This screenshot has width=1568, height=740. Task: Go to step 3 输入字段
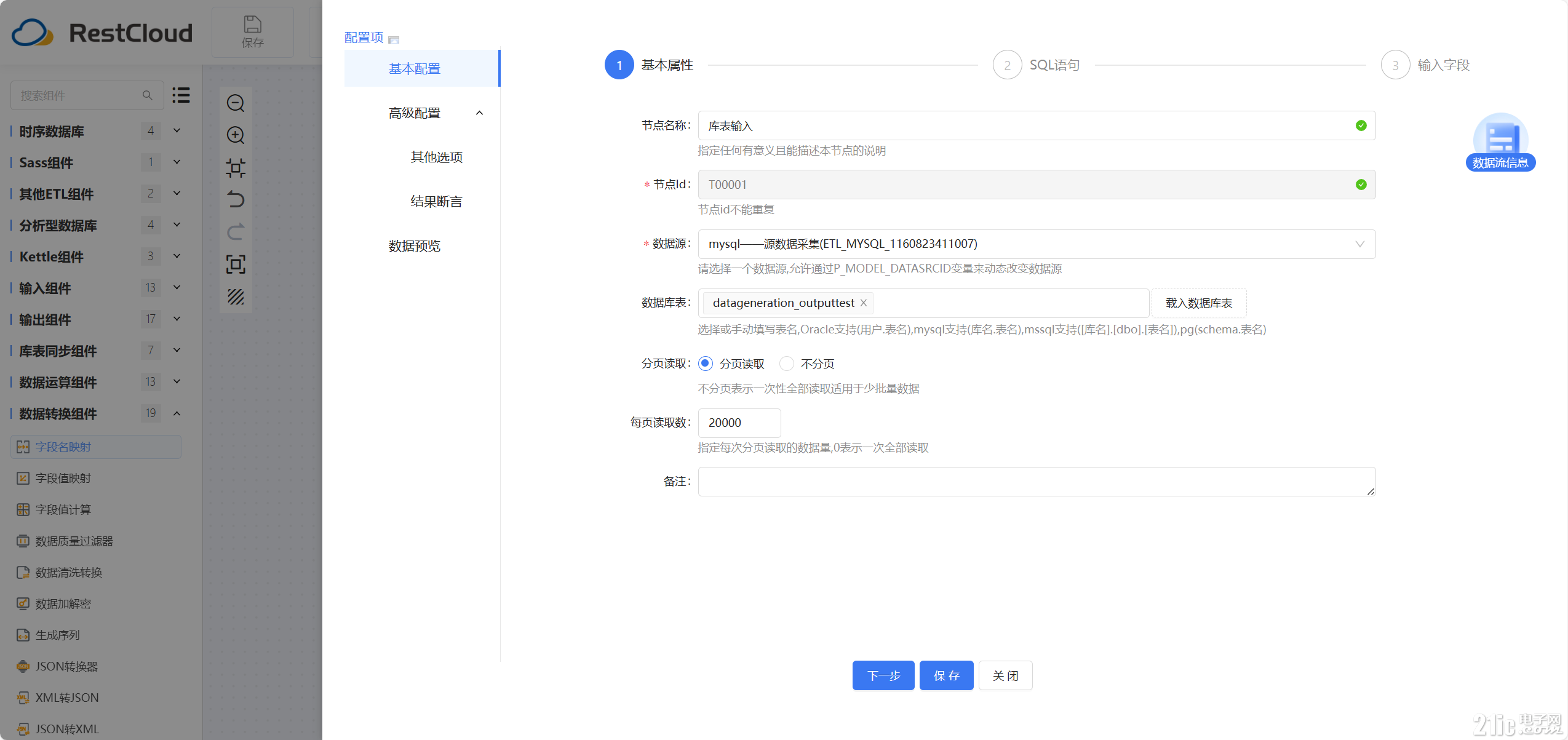[x=1425, y=65]
